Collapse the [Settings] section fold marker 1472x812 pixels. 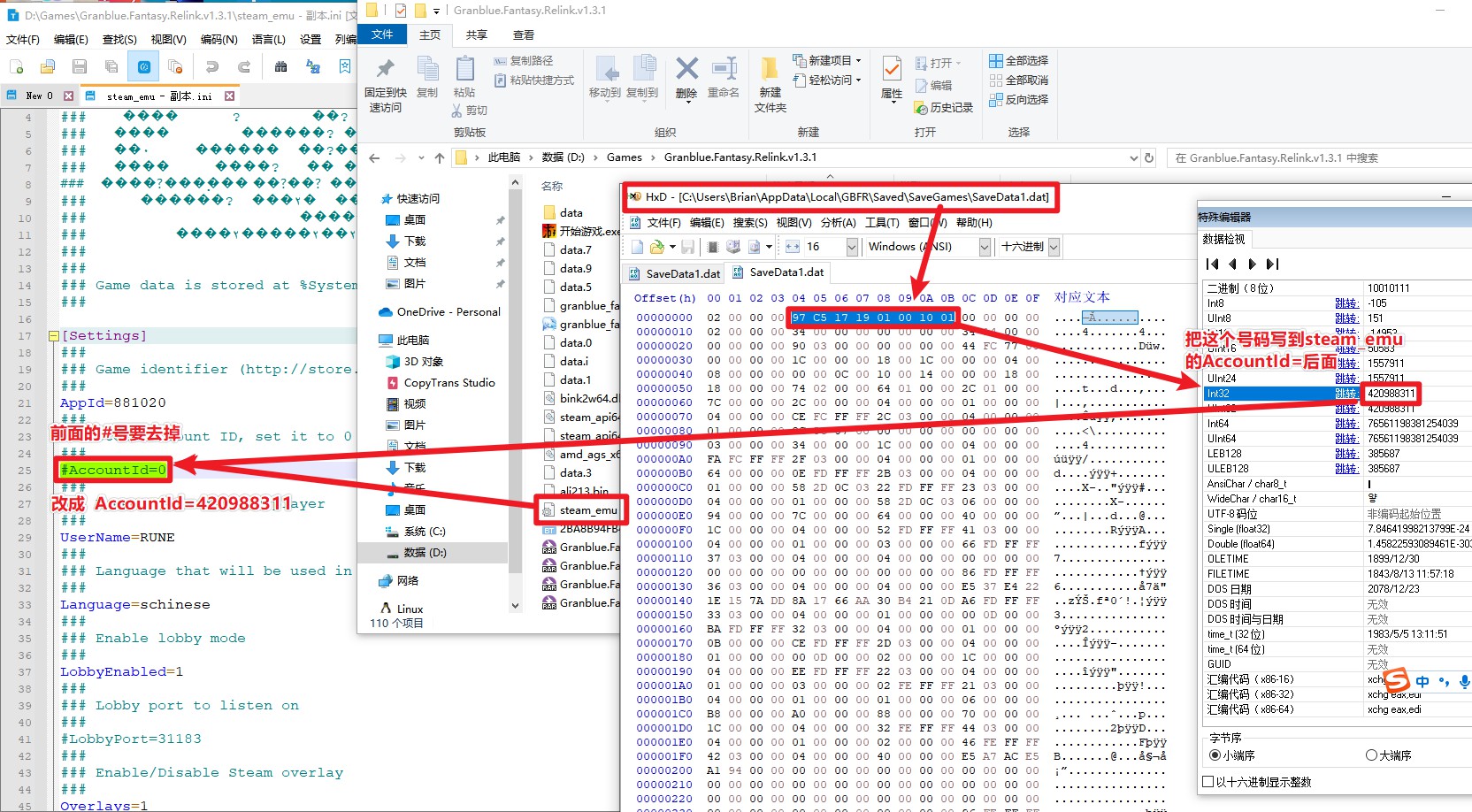pos(53,336)
